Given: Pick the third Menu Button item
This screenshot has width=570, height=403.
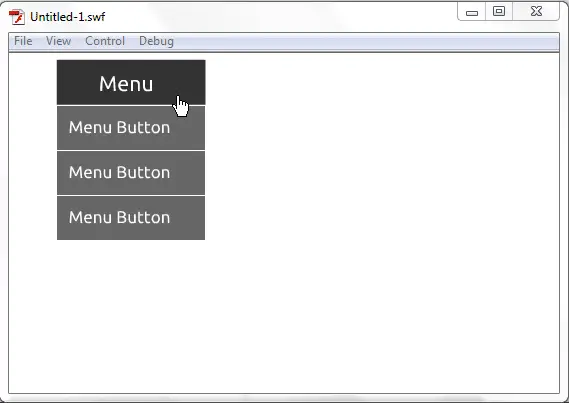Looking at the screenshot, I should (x=131, y=218).
